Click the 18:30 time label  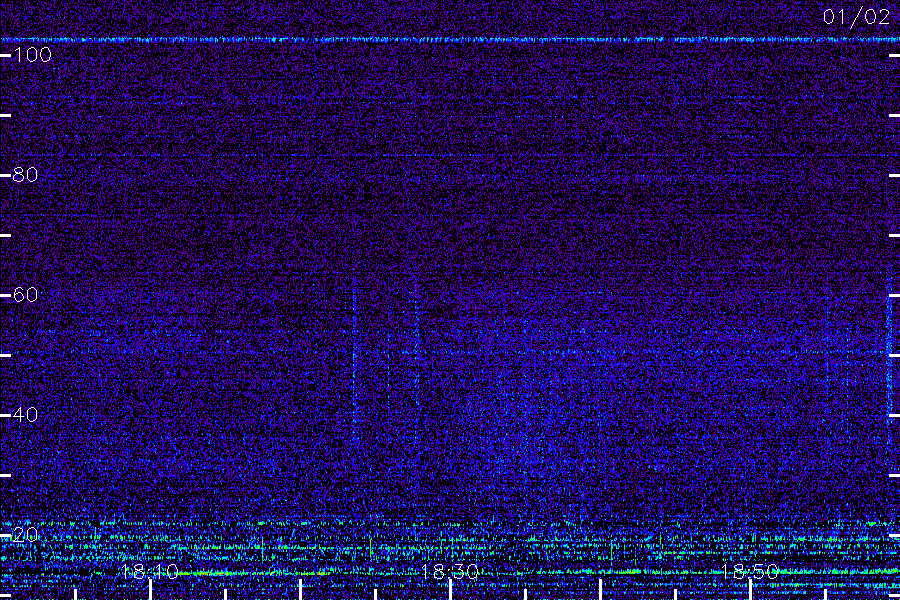click(450, 572)
